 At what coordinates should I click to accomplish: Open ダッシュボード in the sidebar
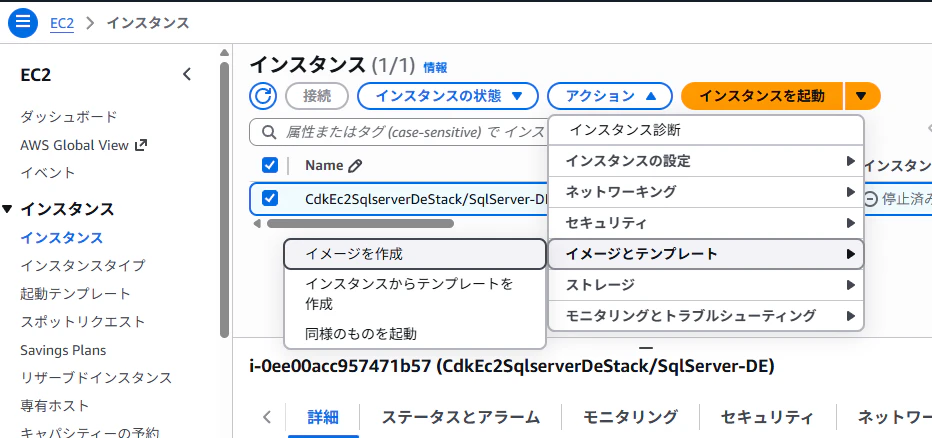[69, 116]
